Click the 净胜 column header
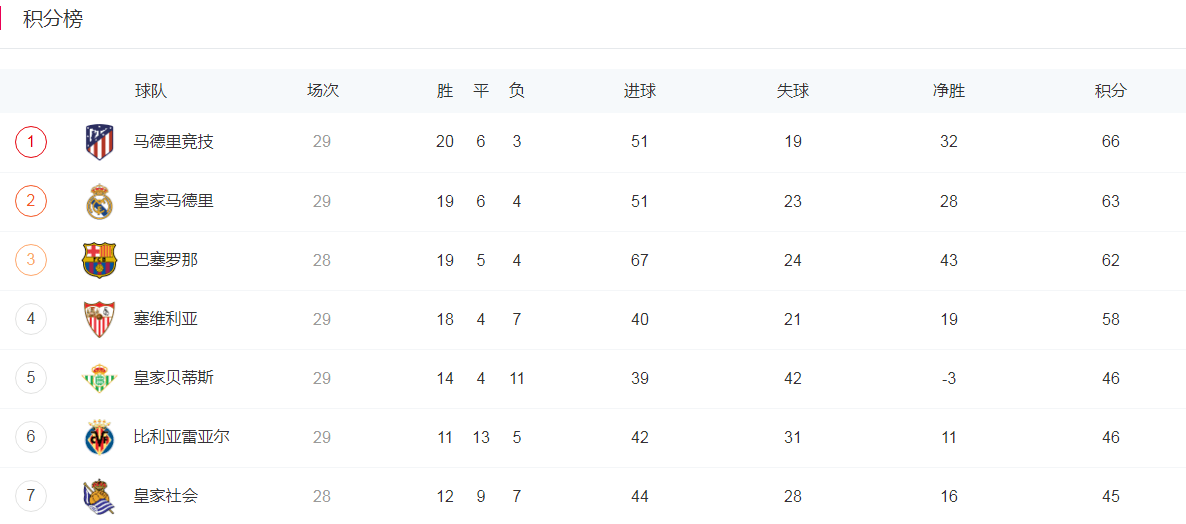Image resolution: width=1186 pixels, height=524 pixels. tap(948, 91)
